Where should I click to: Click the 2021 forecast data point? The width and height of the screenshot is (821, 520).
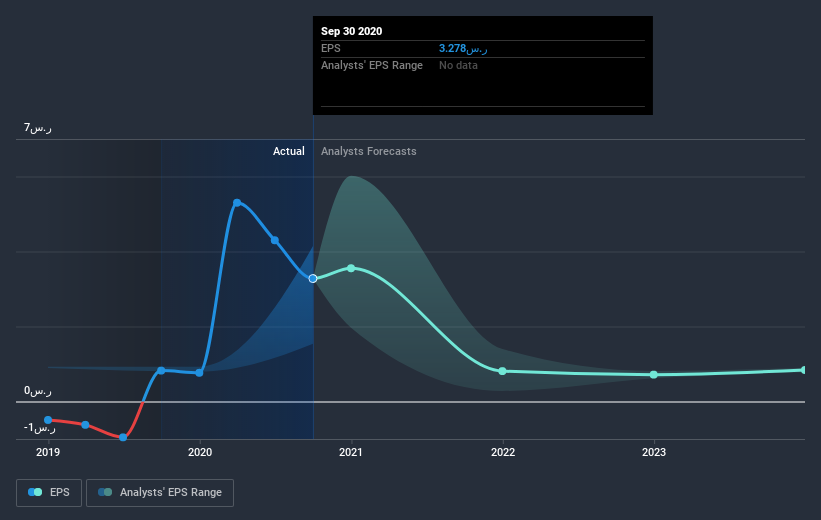point(351,268)
